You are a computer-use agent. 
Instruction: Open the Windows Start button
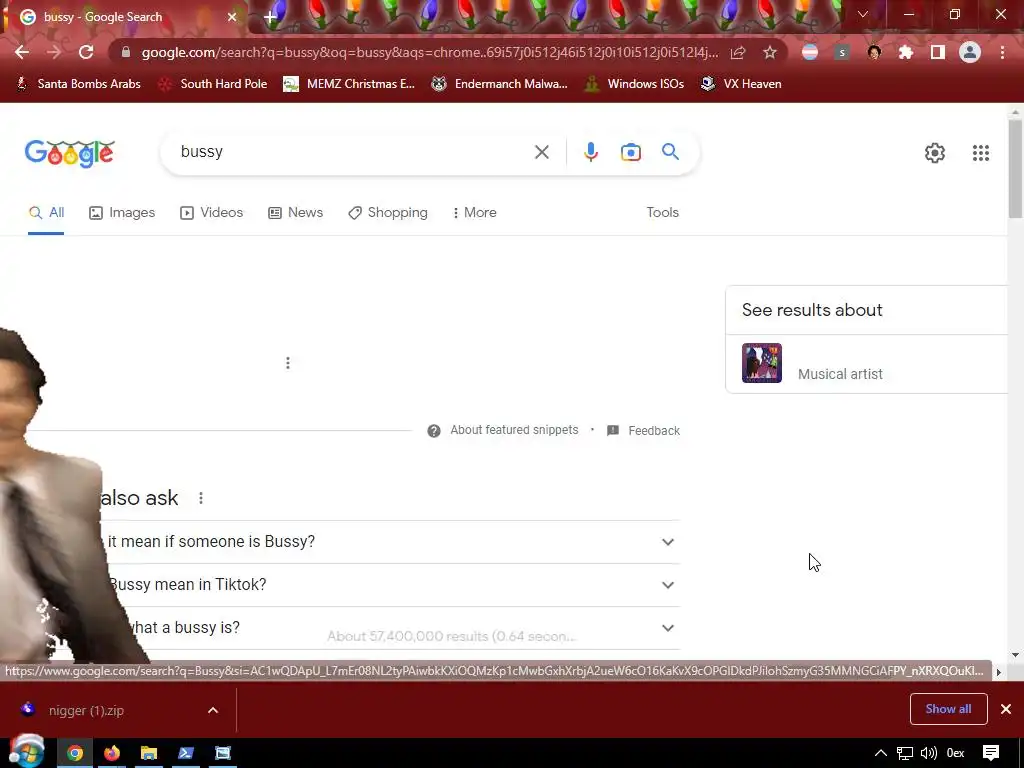click(26, 752)
